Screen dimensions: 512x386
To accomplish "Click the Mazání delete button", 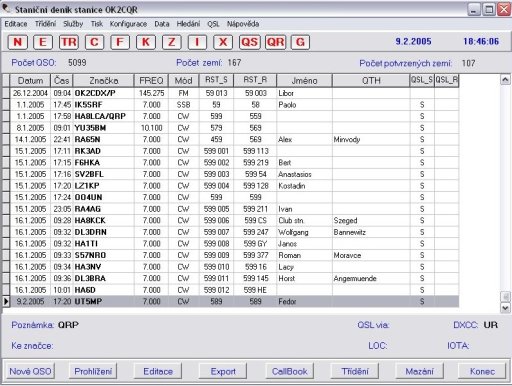I will (419, 371).
